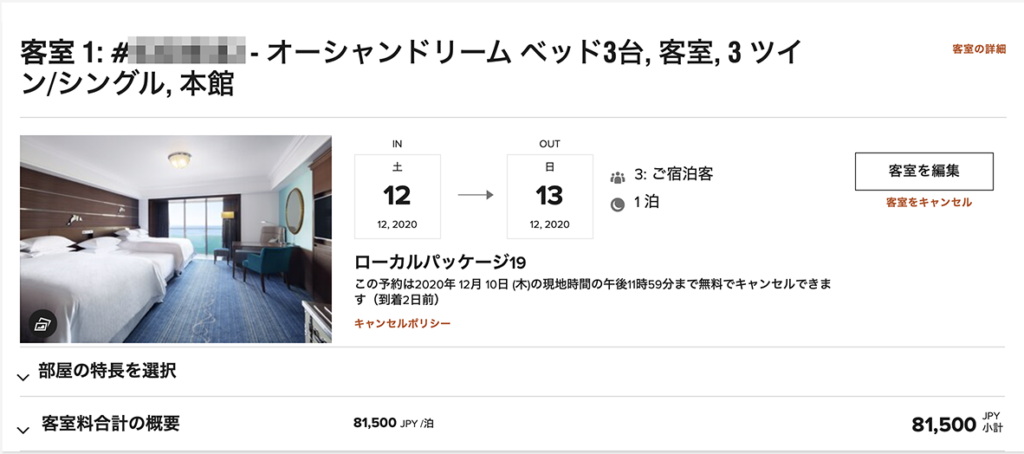Click the 客室をキャンセル link
Image resolution: width=1024 pixels, height=454 pixels.
929,203
